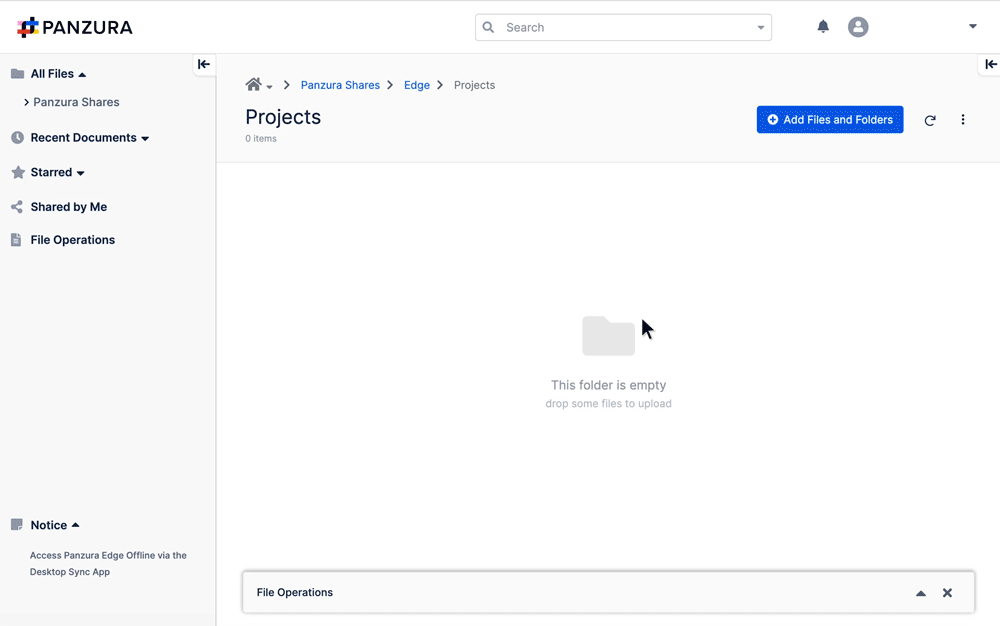Navigate to the Edge breadcrumb link
The image size is (1000, 626).
416,85
